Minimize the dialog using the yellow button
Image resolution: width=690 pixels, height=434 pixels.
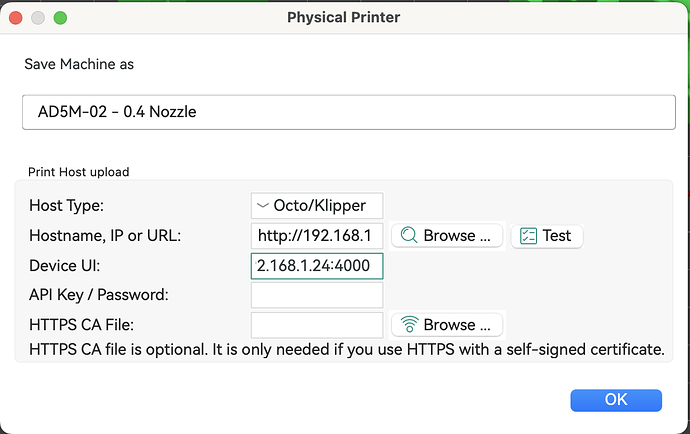[38, 17]
